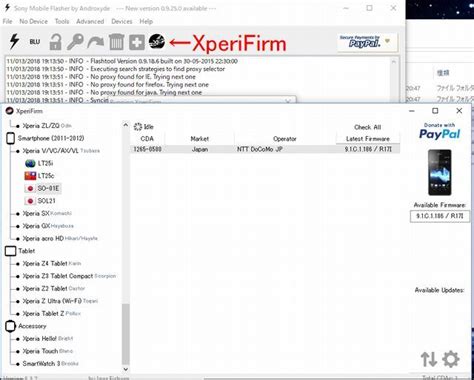The height and width of the screenshot is (380, 474).
Task: Click the curved arrow icon in Flashtool toolbar
Action: coord(96,43)
